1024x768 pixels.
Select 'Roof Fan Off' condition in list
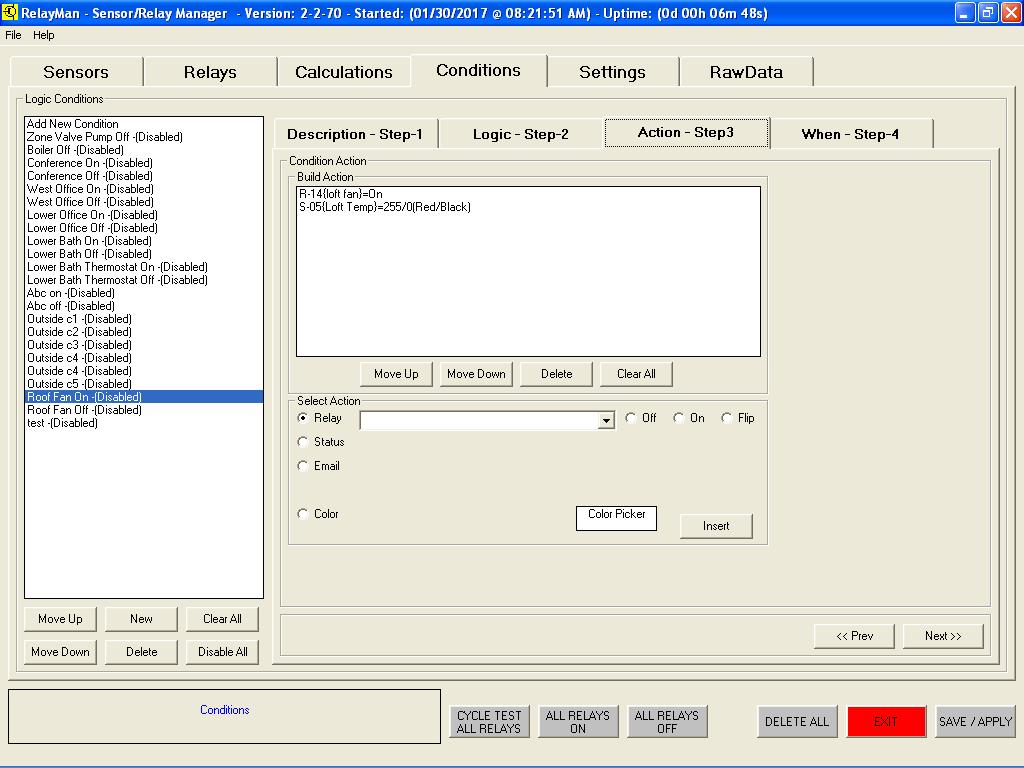pos(84,410)
